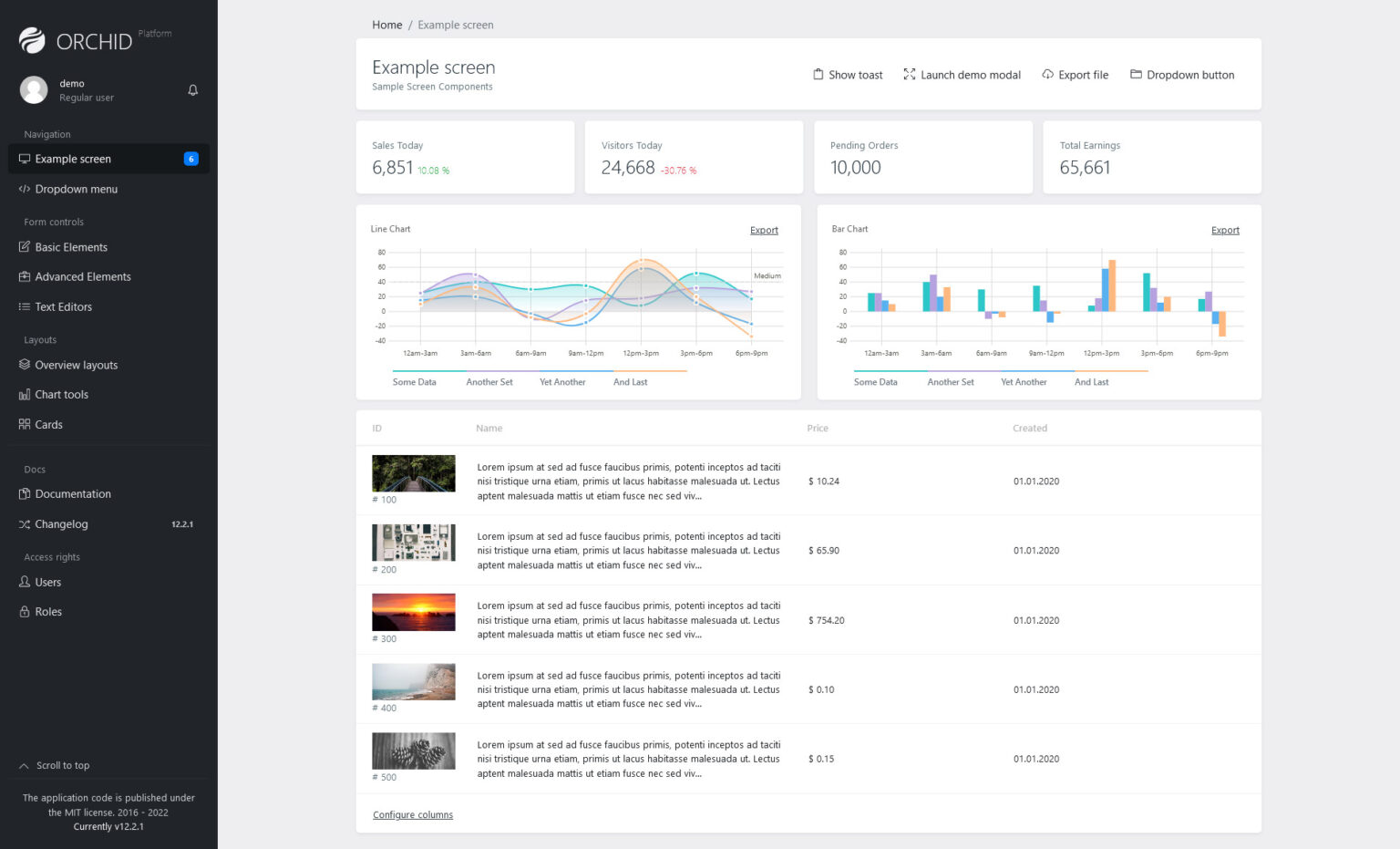This screenshot has width=1400, height=849.
Task: Click the Show toast button
Action: [x=847, y=75]
